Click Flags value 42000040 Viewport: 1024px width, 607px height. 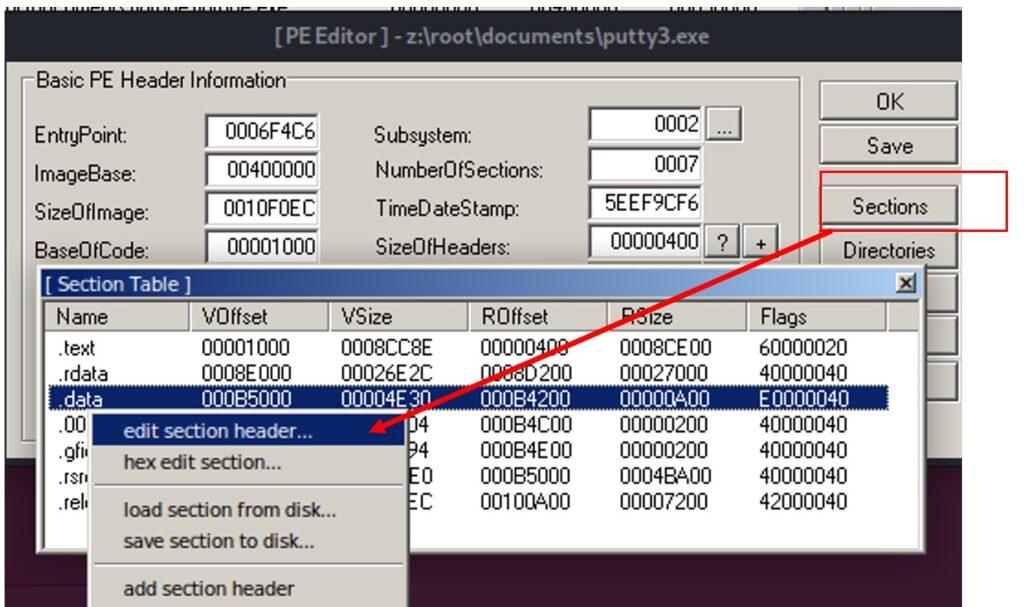coord(803,501)
